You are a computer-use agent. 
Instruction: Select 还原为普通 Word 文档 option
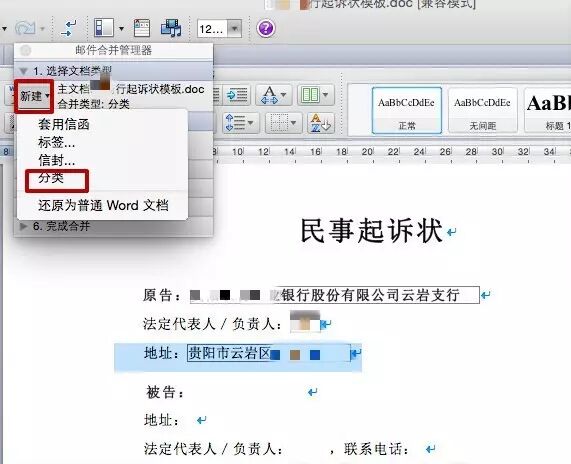pyautogui.click(x=103, y=205)
